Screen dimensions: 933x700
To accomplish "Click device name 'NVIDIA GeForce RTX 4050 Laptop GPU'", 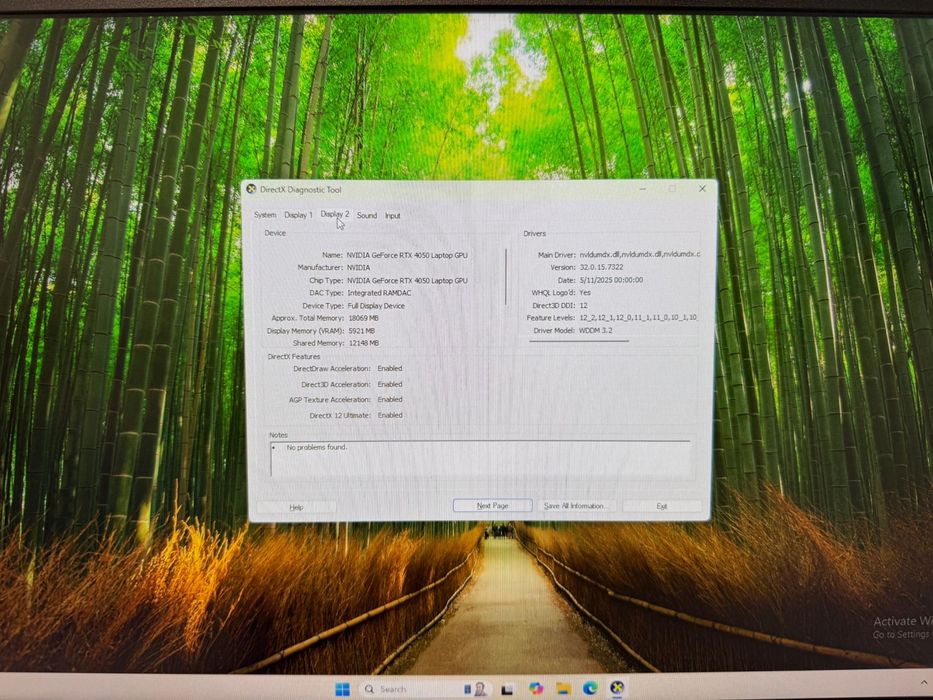I will coord(407,255).
